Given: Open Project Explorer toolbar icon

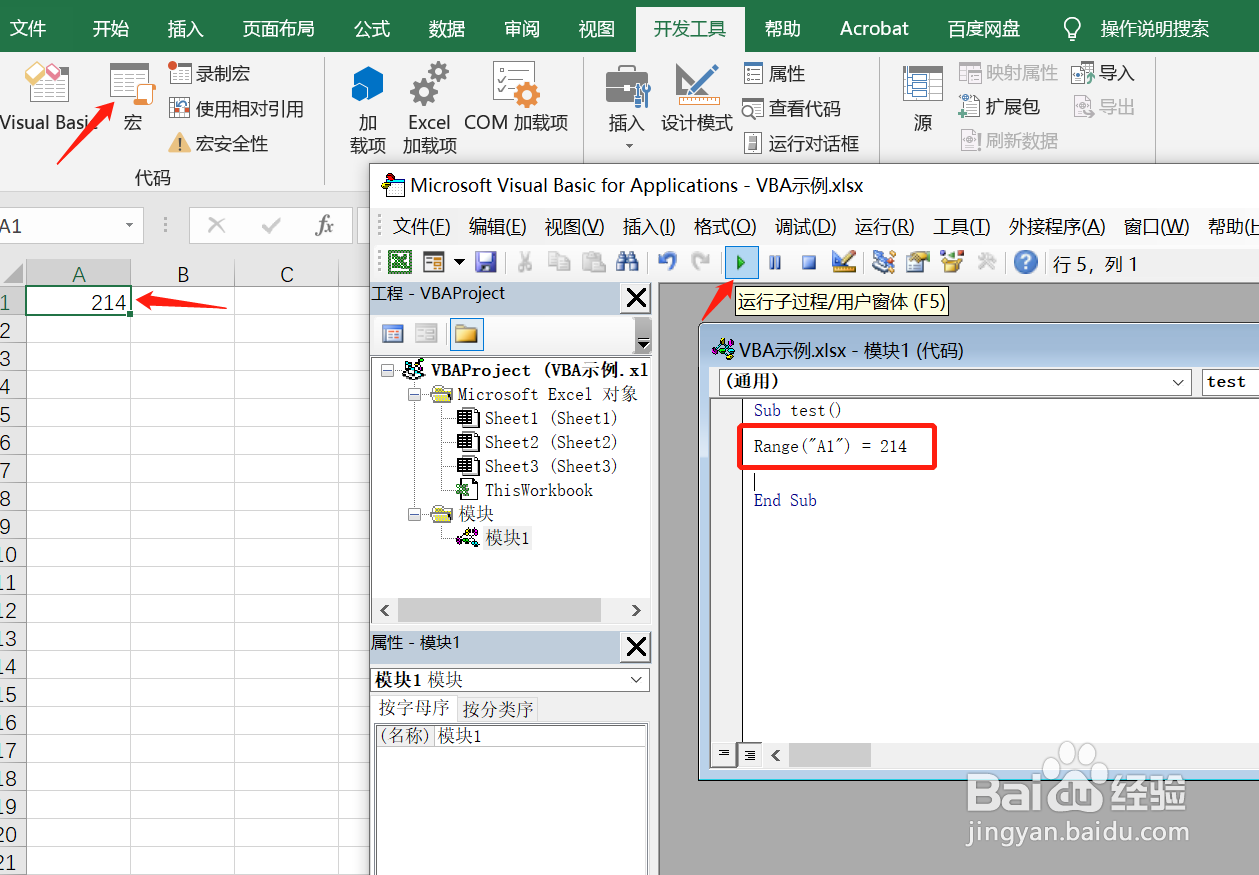Looking at the screenshot, I should 884,263.
